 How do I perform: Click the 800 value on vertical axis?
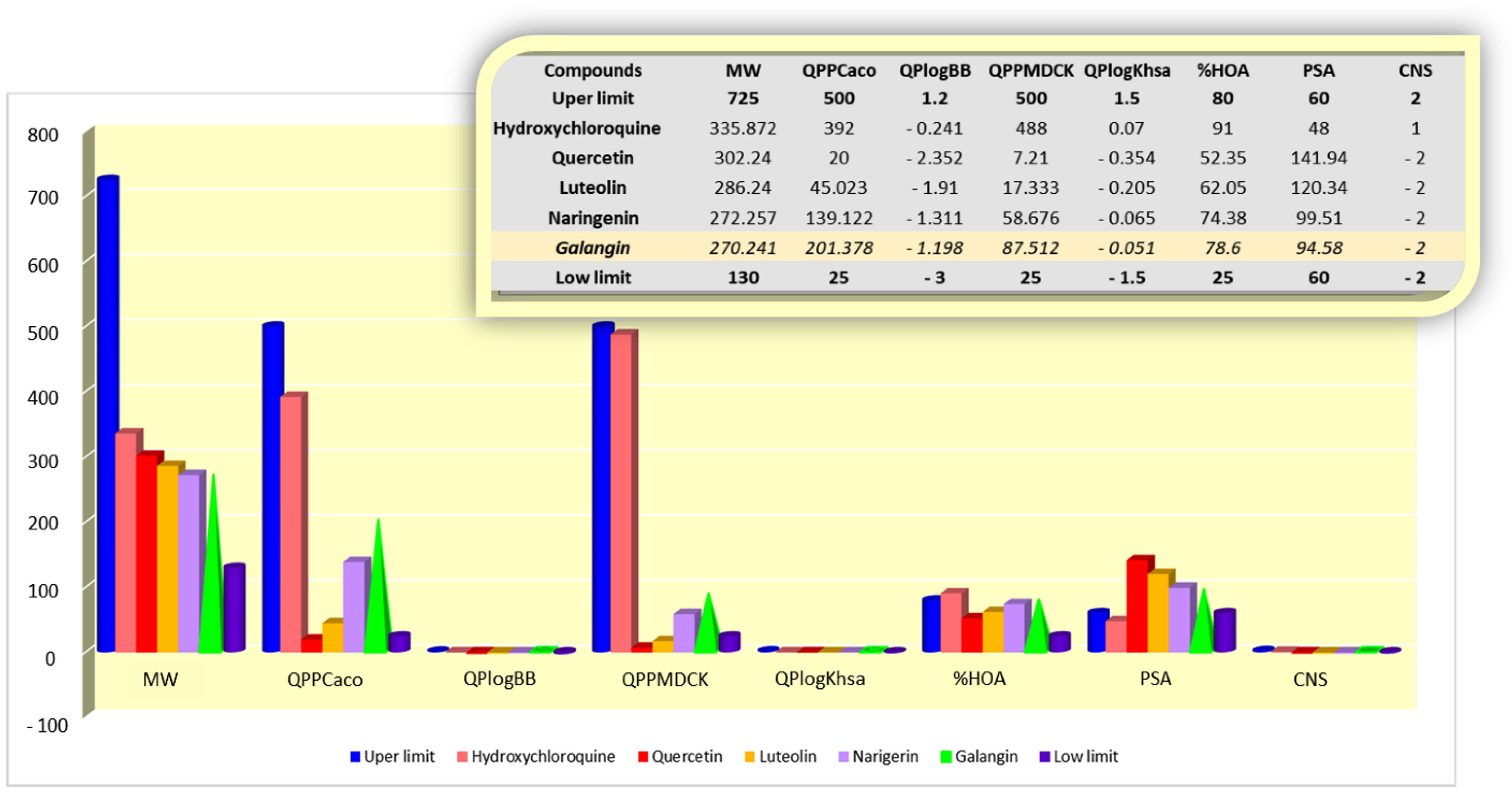tap(43, 135)
